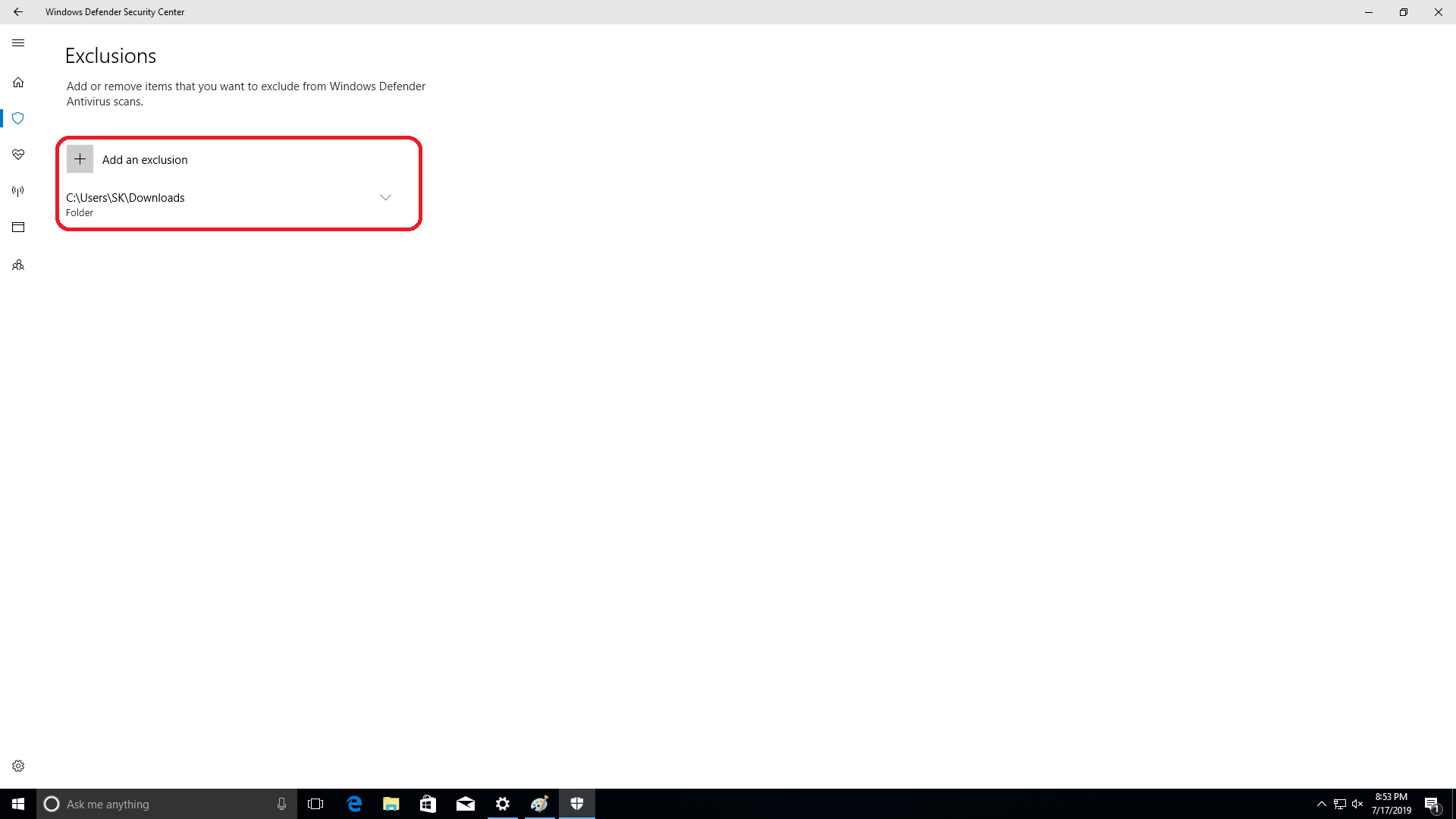Open the clock showing 8:53 PM

(1392, 804)
